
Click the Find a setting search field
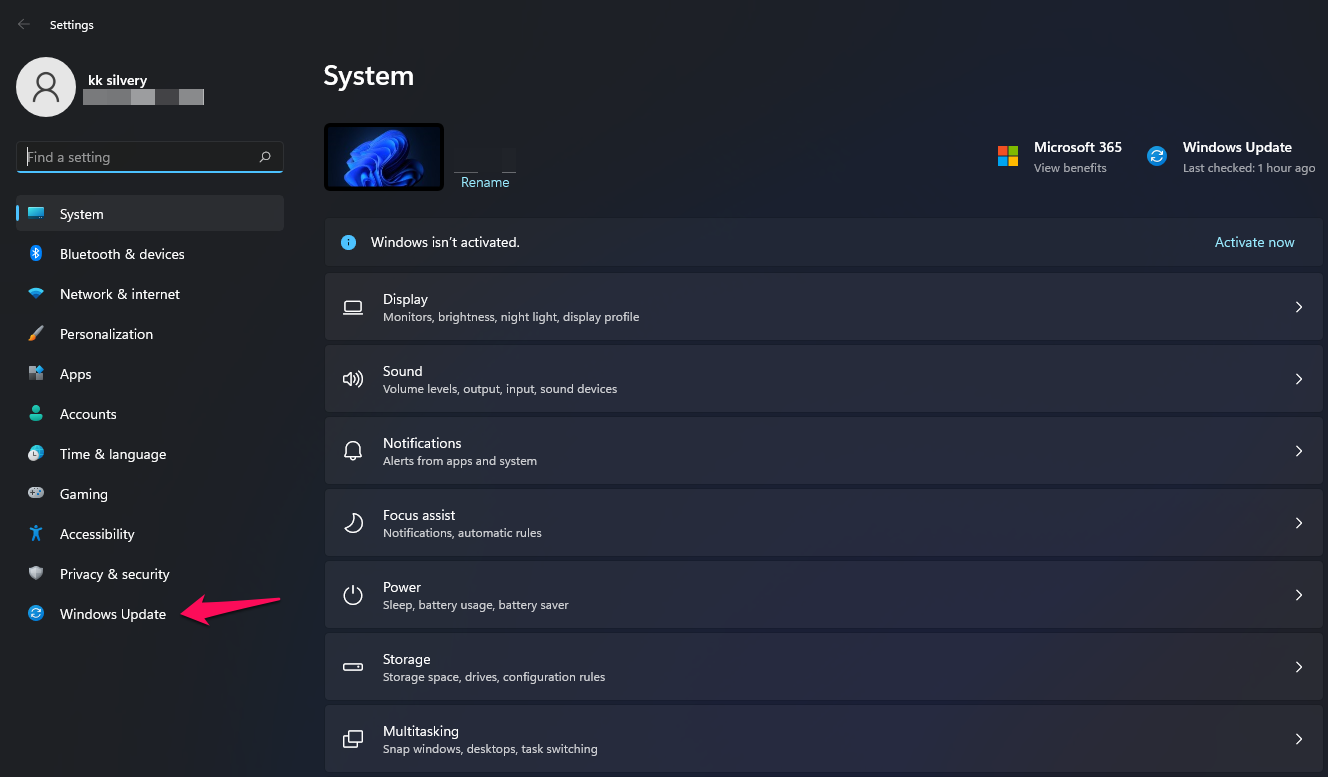[149, 157]
